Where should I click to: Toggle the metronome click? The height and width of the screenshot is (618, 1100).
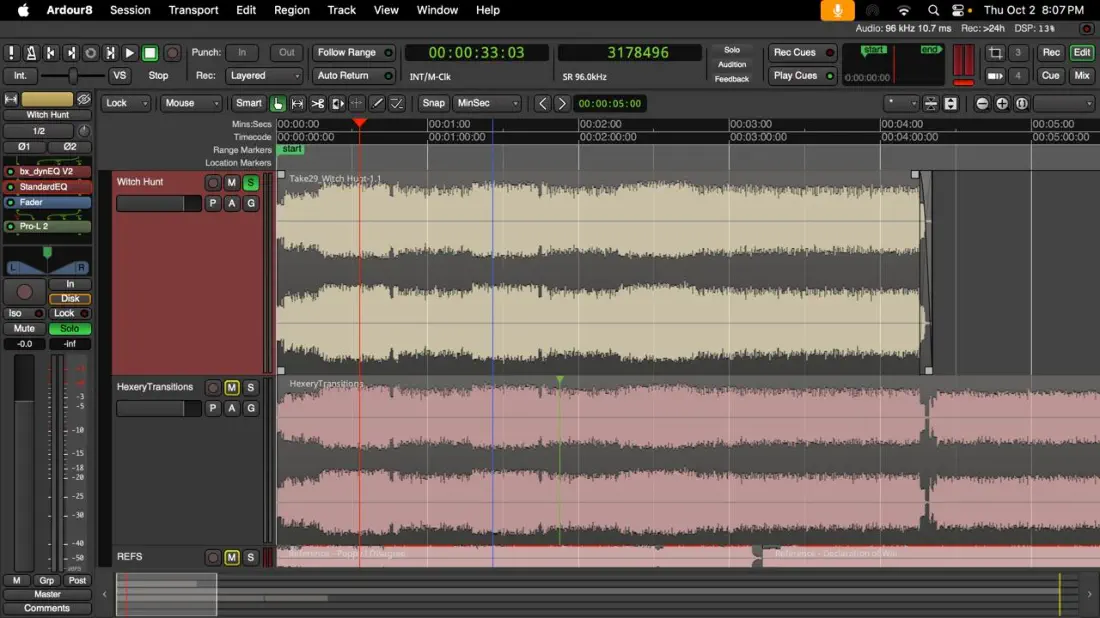[31, 53]
